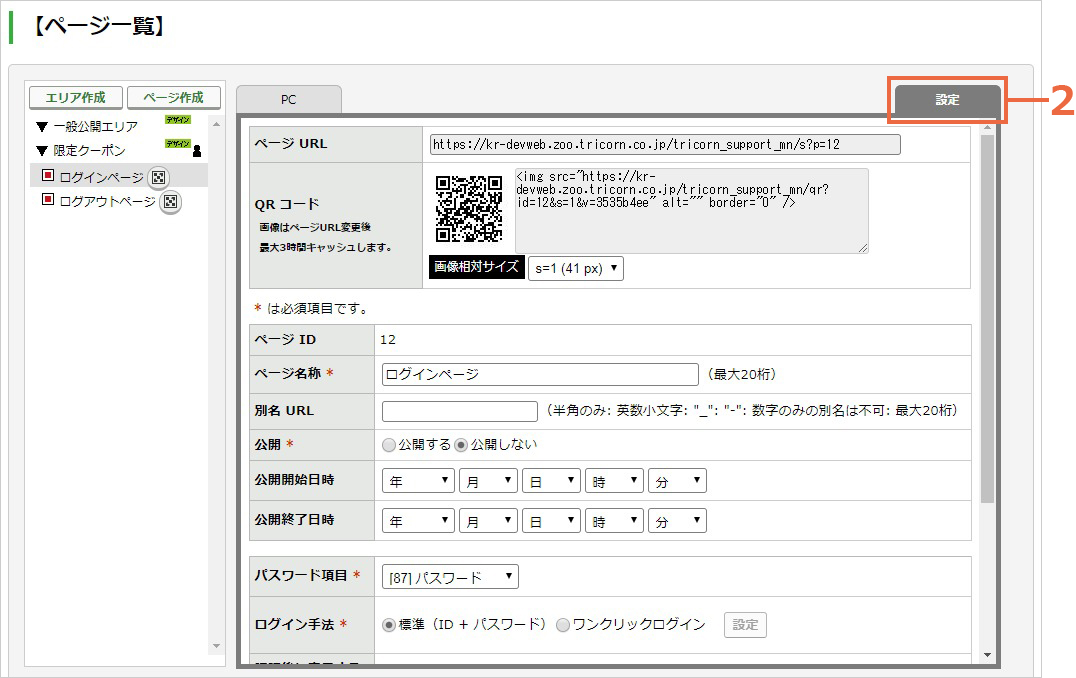Click the red page icon of ログアウトページ
The image size is (1076, 678).
47,200
